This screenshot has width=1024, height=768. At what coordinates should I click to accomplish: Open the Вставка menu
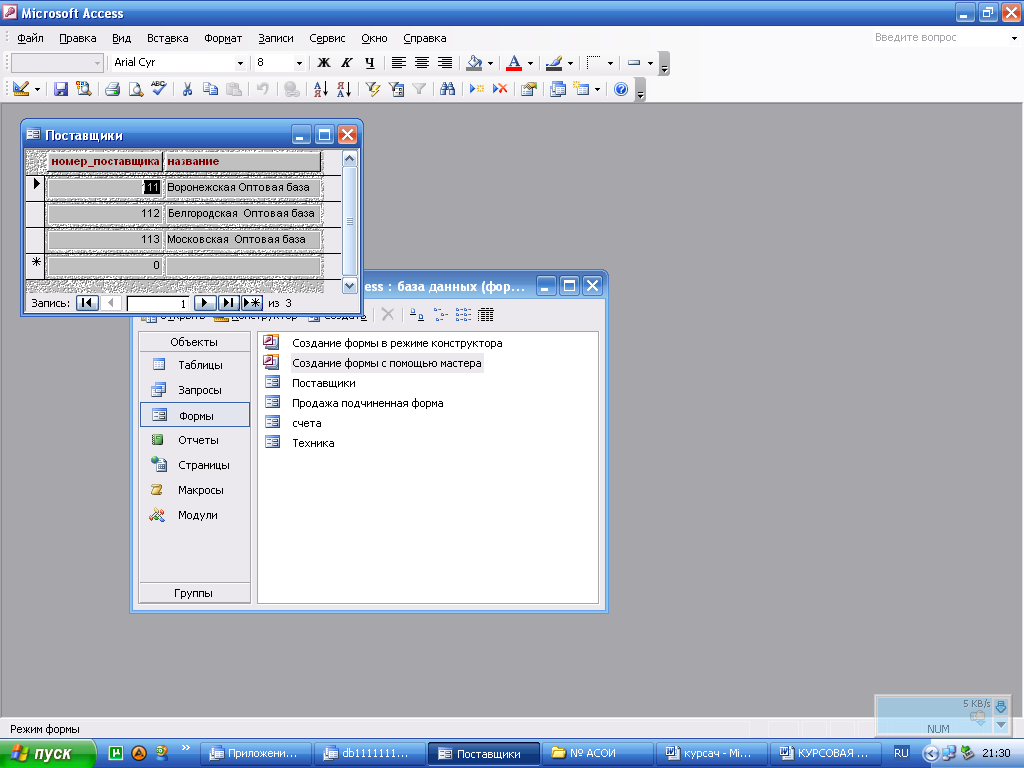[x=167, y=39]
